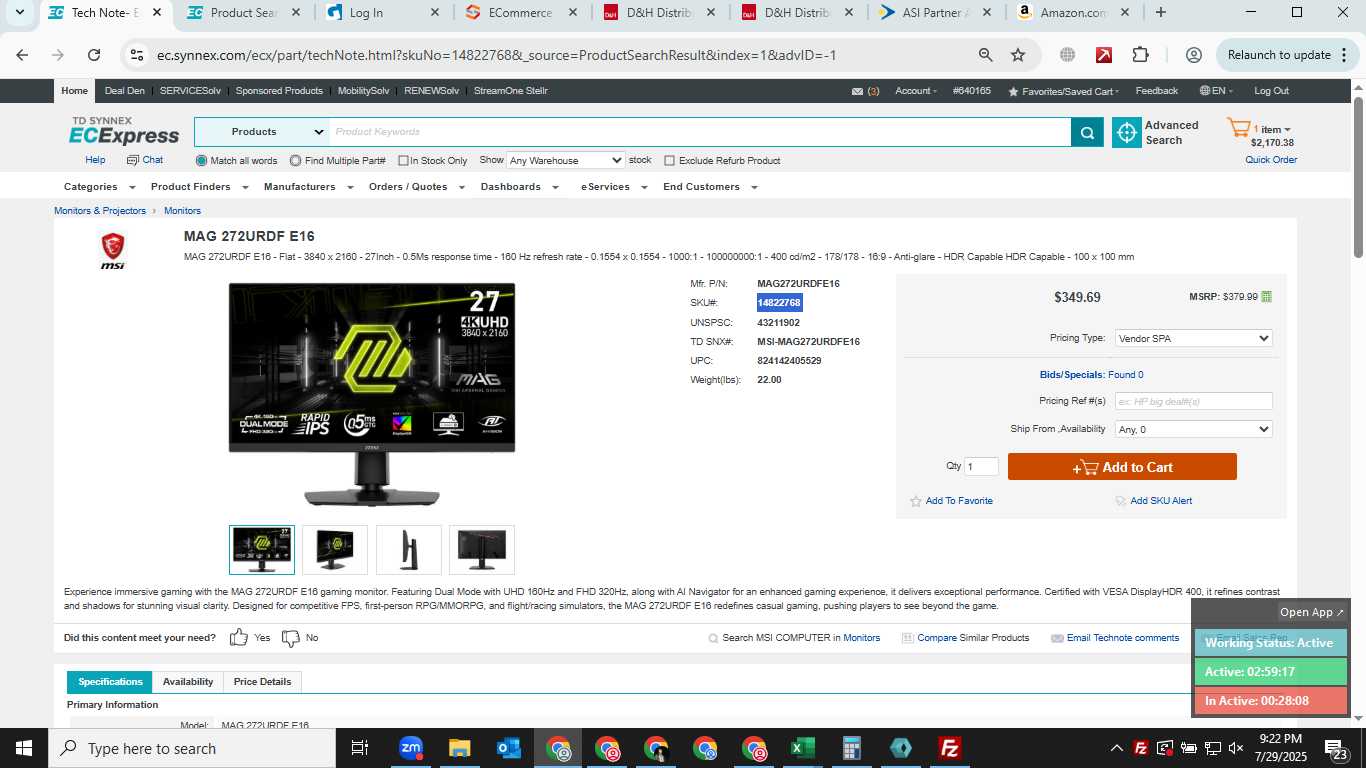The image size is (1366, 768).
Task: Open Zoom app in taskbar
Action: click(411, 748)
